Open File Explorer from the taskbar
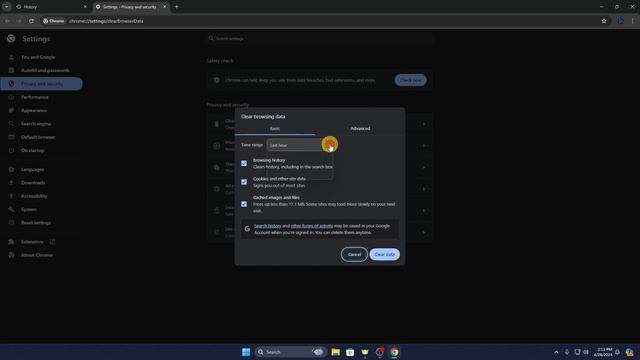This screenshot has height=360, width=640. click(335, 352)
